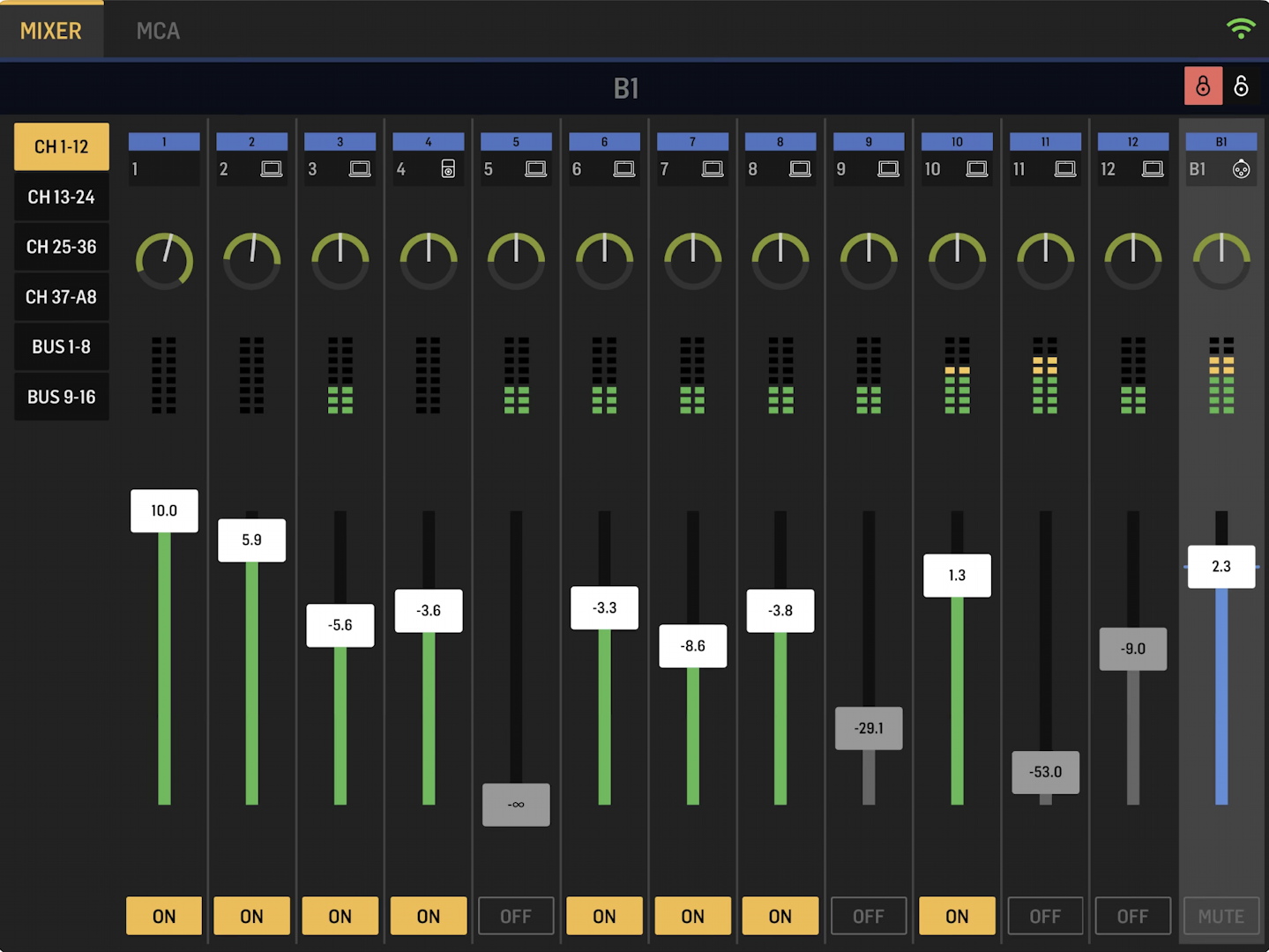
Task: Click the red lock icon
Action: 1203,86
